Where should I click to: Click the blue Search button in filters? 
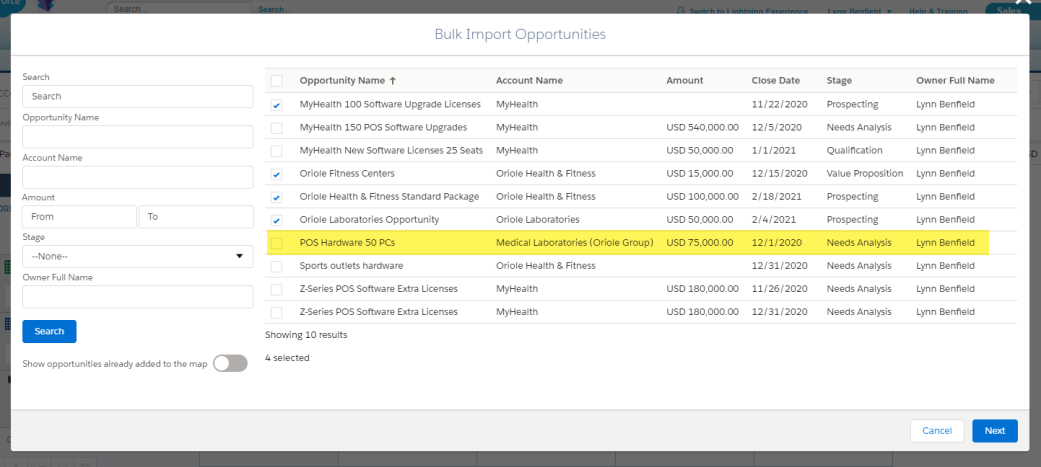pos(49,331)
